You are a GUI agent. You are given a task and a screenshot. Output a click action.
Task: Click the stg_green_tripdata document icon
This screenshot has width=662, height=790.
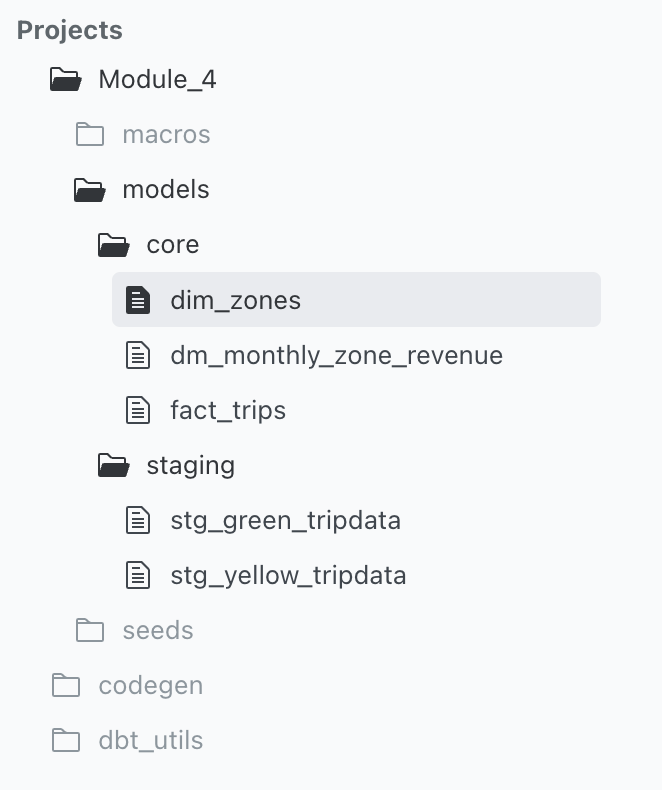coord(138,520)
